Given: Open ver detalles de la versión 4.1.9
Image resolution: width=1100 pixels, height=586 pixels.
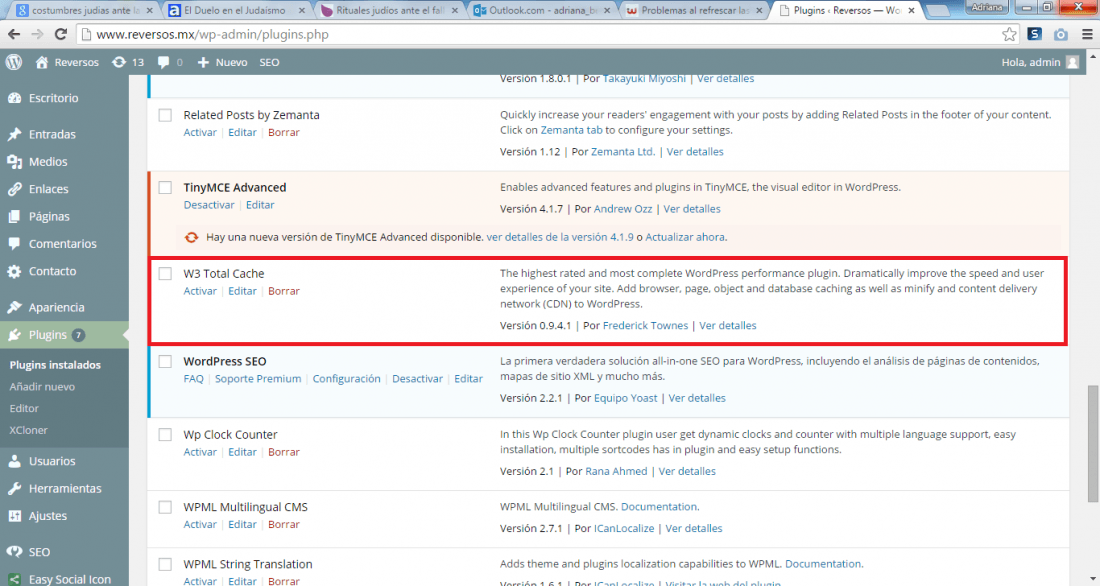Looking at the screenshot, I should (x=560, y=237).
